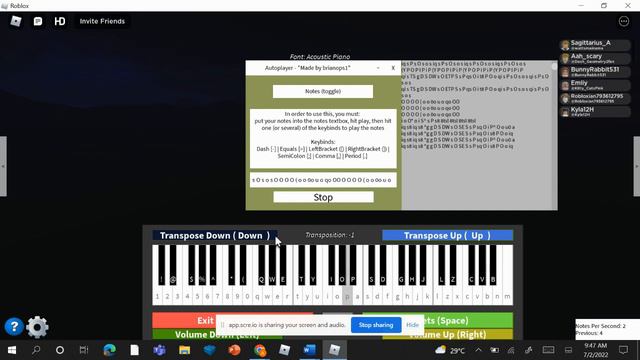Open the clock showing 9:47 AM
The height and width of the screenshot is (360, 640).
pyautogui.click(x=595, y=350)
